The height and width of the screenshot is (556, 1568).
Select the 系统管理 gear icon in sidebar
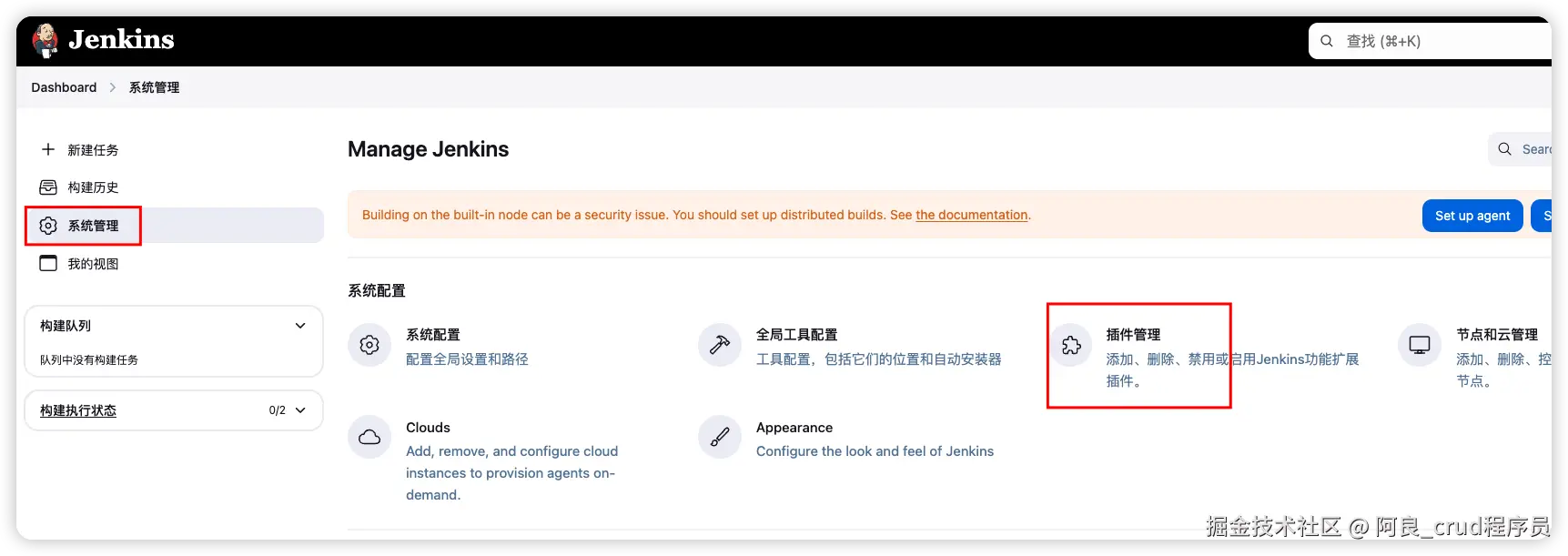click(48, 226)
